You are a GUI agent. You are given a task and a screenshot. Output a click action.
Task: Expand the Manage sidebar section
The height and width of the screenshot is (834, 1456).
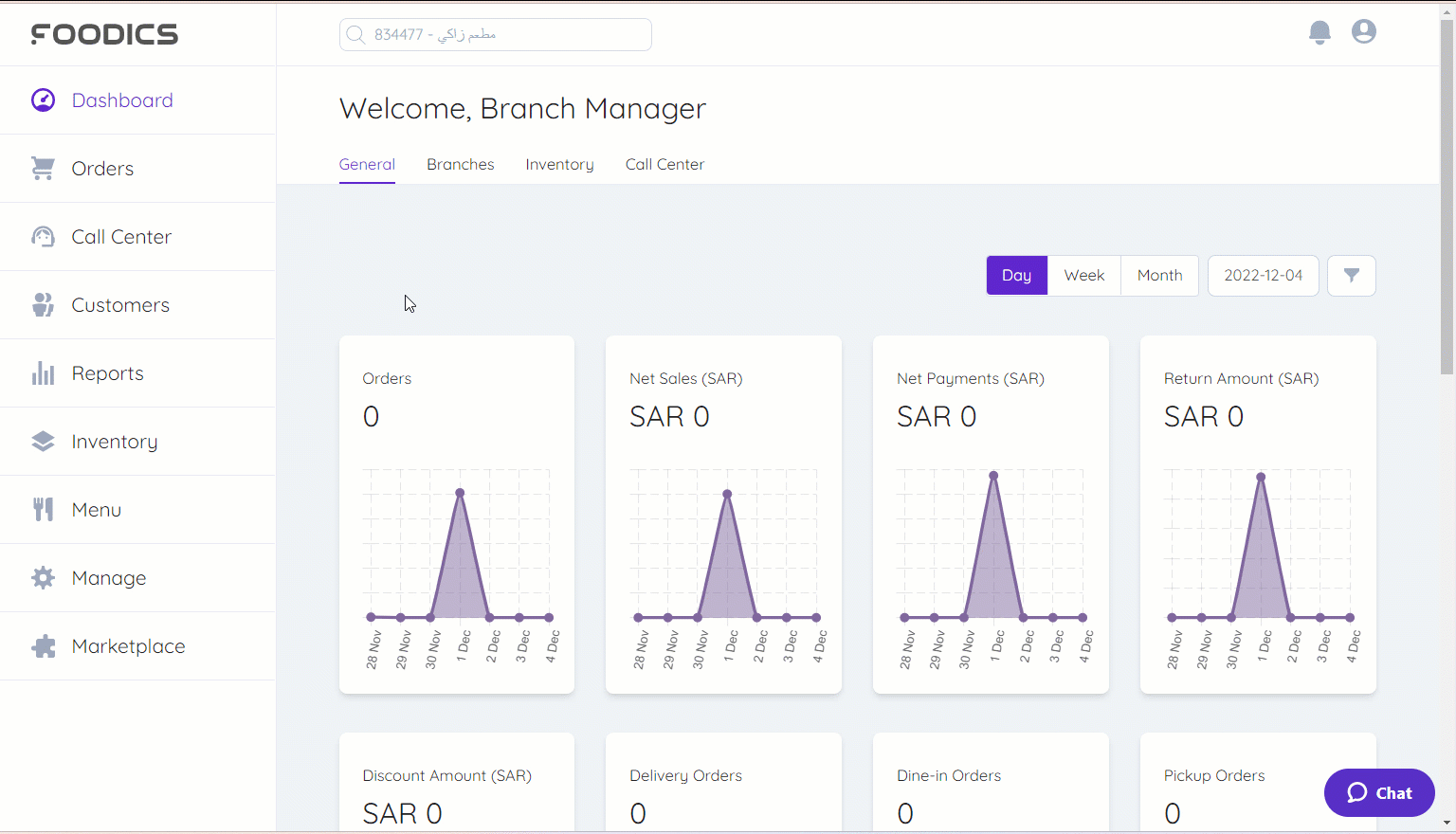coord(109,578)
